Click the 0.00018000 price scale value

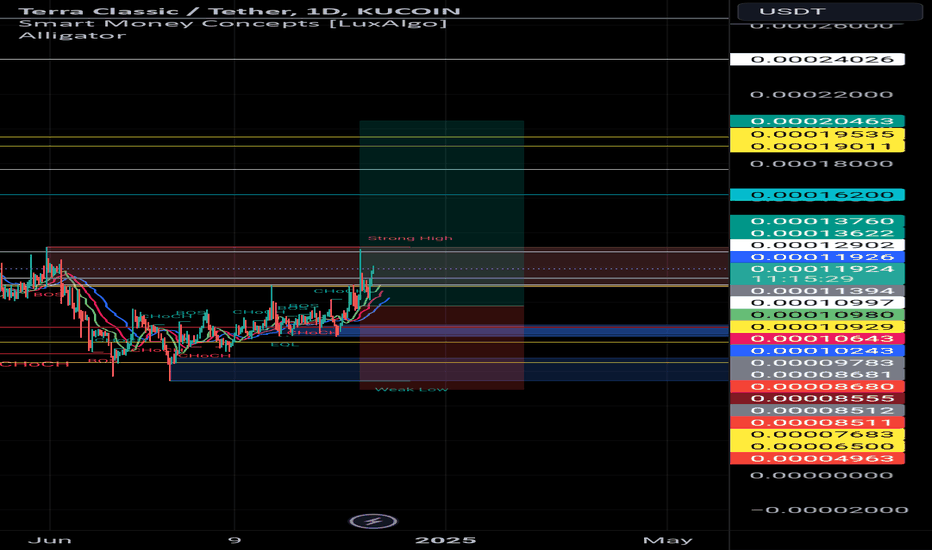821,164
